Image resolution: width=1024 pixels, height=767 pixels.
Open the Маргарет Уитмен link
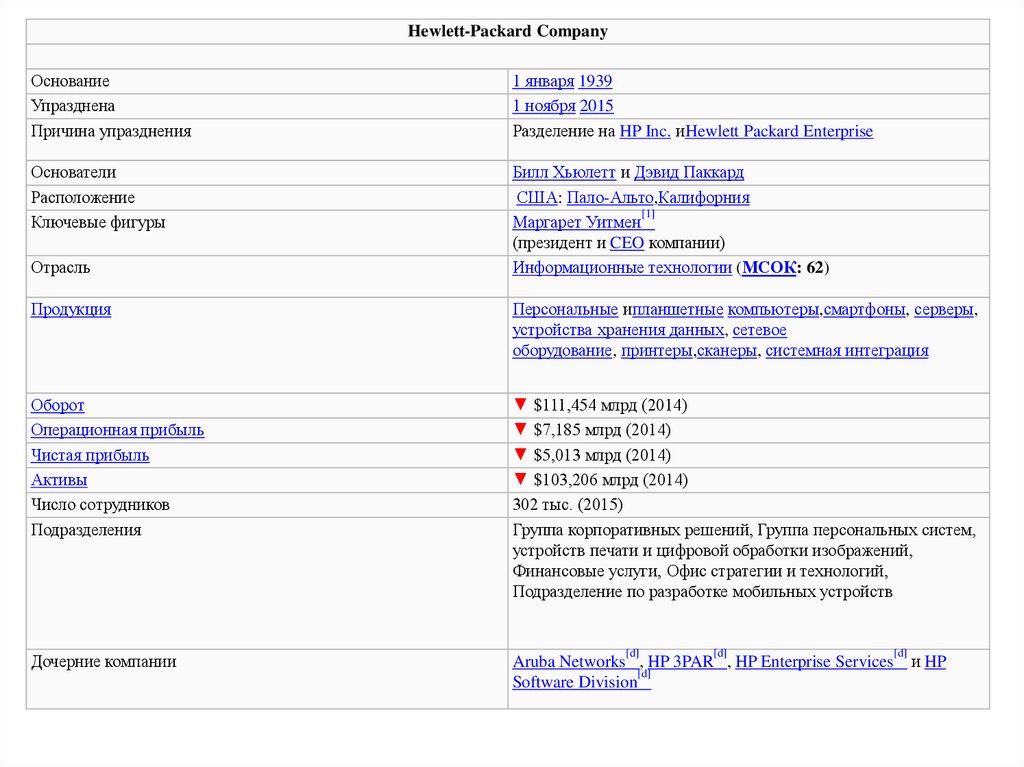(576, 222)
